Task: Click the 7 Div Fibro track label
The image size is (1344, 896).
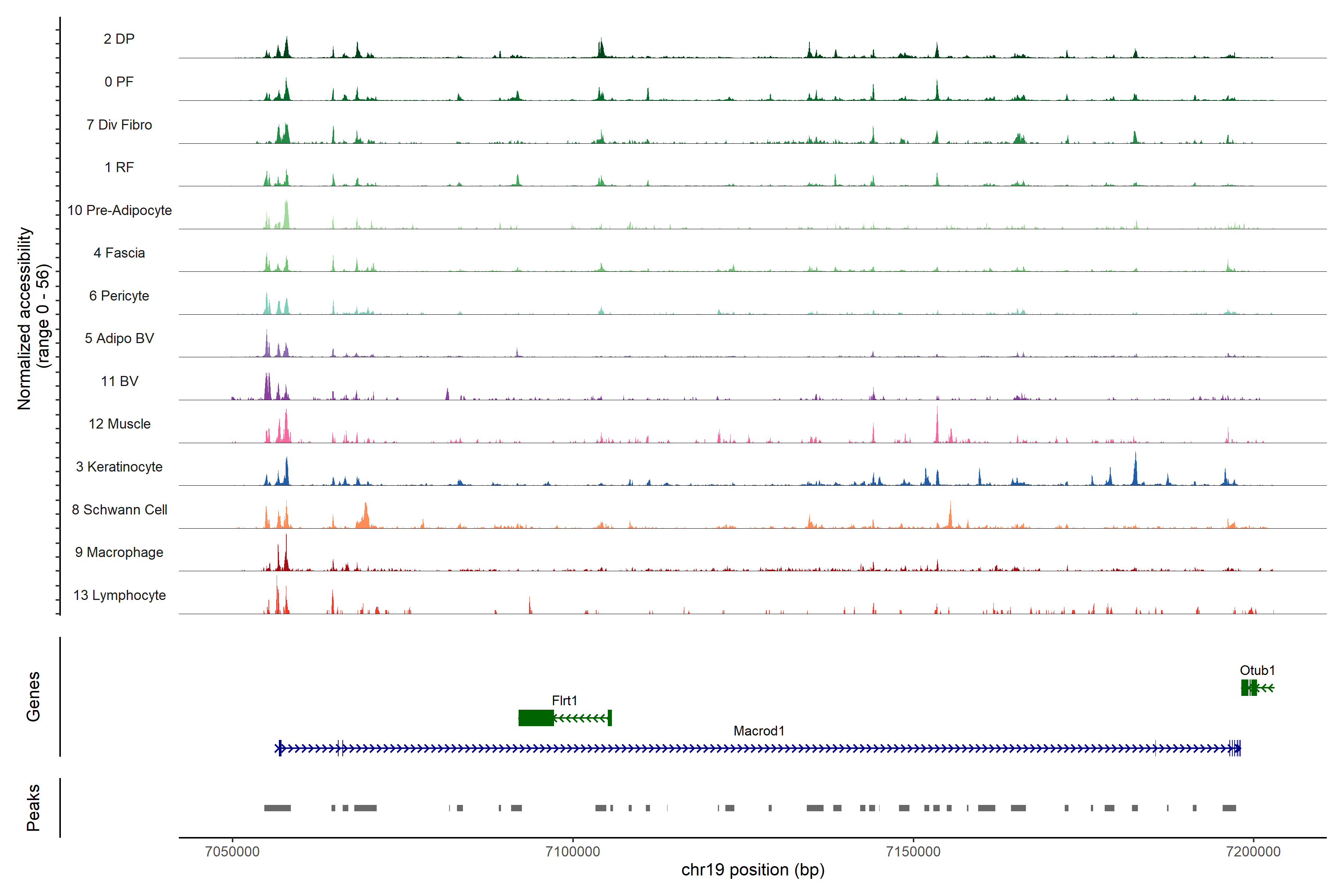Action: (119, 125)
